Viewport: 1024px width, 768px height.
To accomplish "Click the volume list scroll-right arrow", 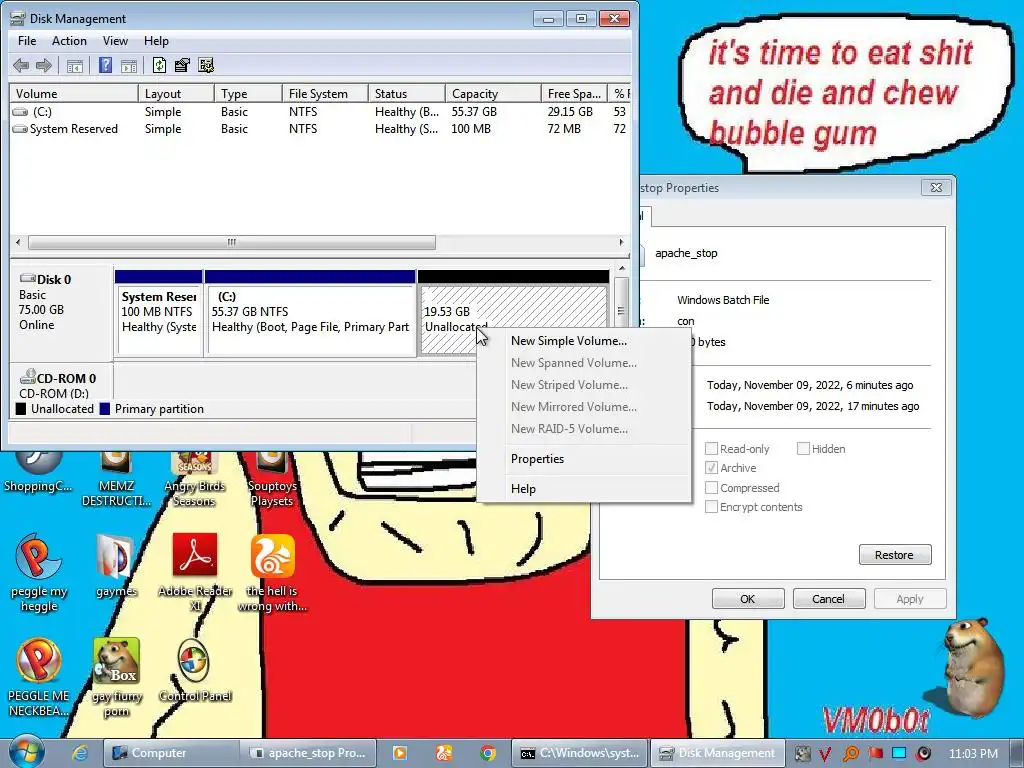I will (621, 242).
